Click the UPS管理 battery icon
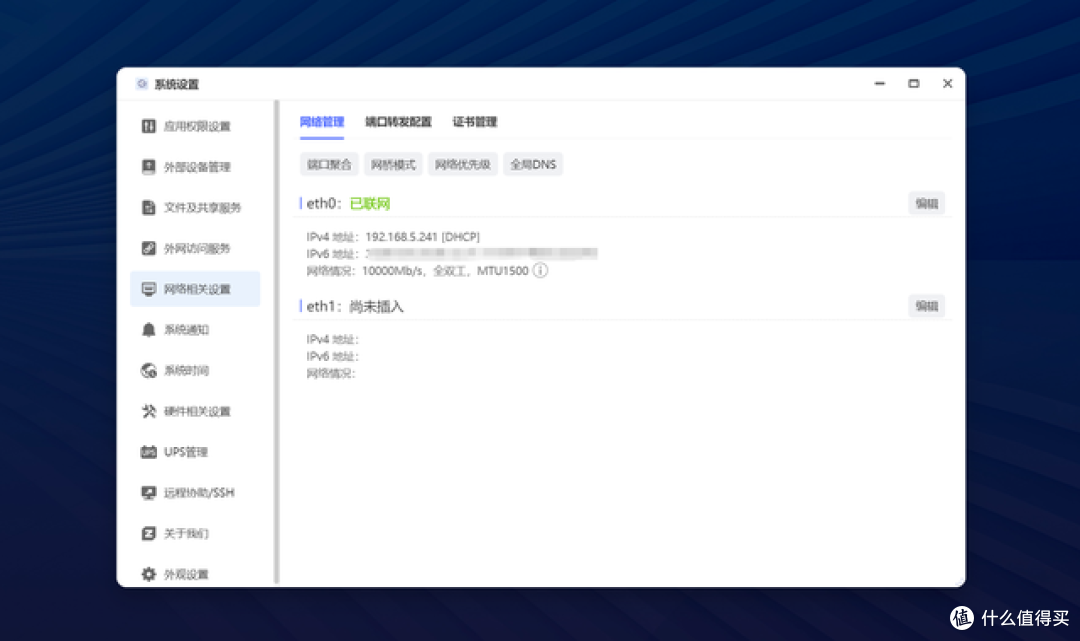Viewport: 1080px width, 641px height. [x=148, y=452]
